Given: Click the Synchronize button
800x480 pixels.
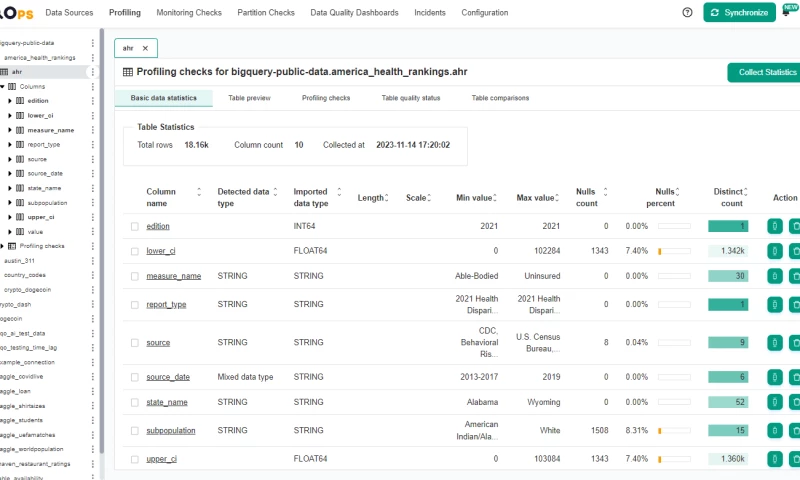Looking at the screenshot, I should pyautogui.click(x=739, y=12).
